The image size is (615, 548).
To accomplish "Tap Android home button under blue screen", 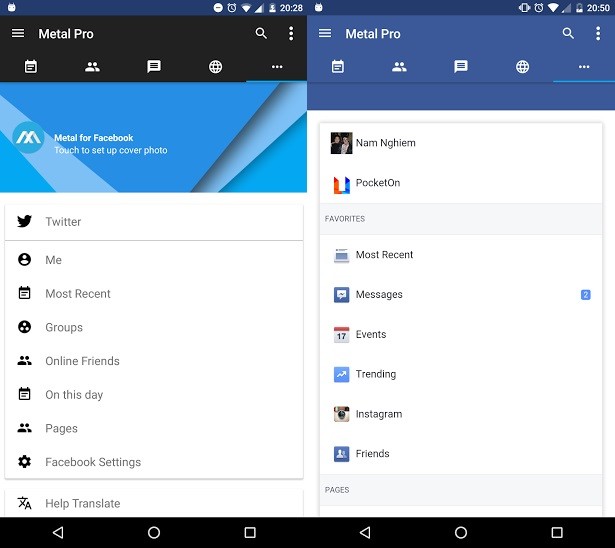I will click(461, 532).
